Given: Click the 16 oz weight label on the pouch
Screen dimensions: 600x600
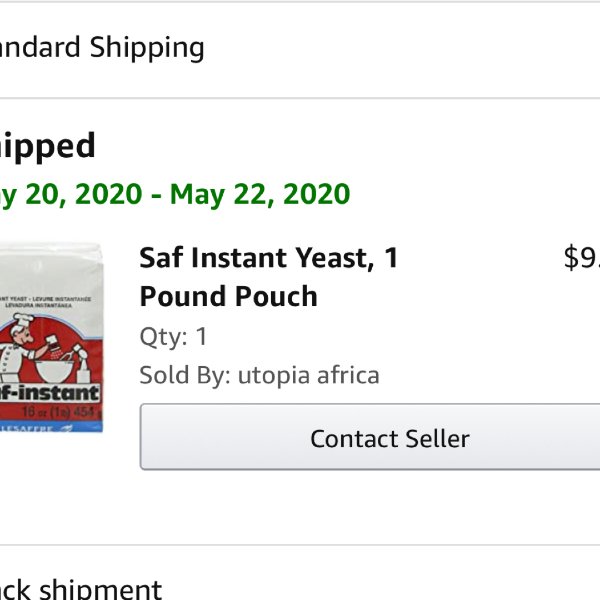Looking at the screenshot, I should tap(57, 412).
